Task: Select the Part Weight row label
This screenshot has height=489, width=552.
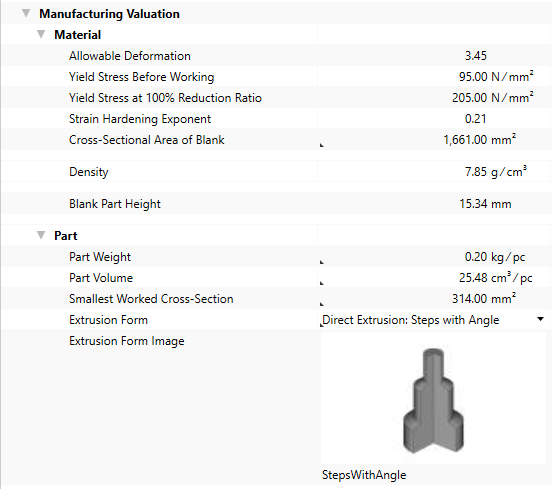Action: [x=100, y=257]
